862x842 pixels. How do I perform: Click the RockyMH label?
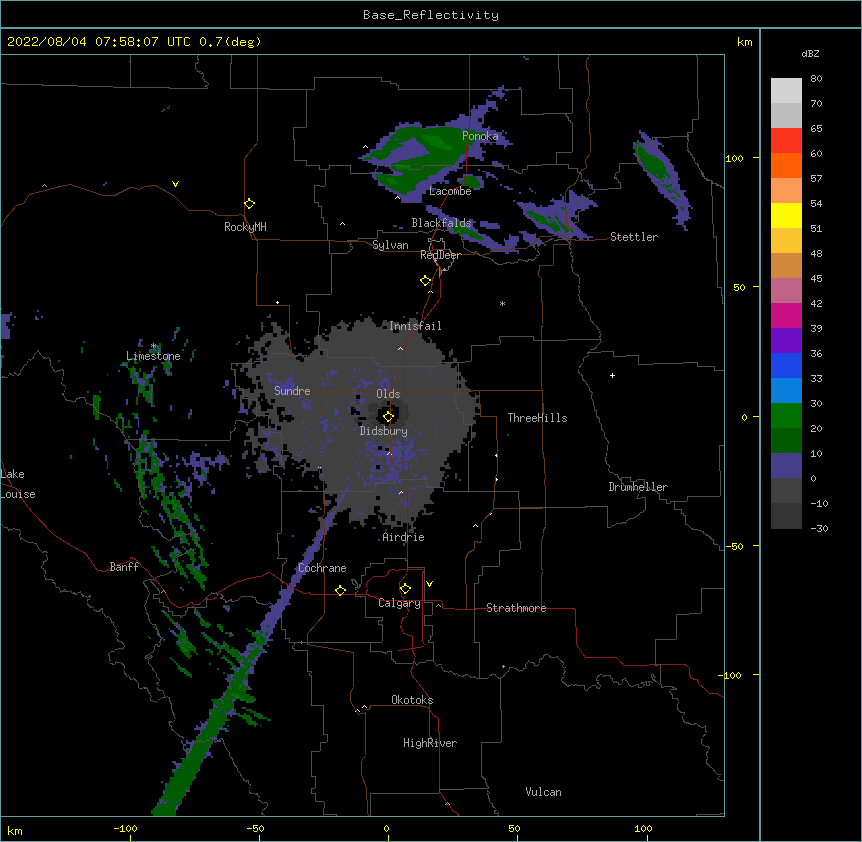point(245,227)
